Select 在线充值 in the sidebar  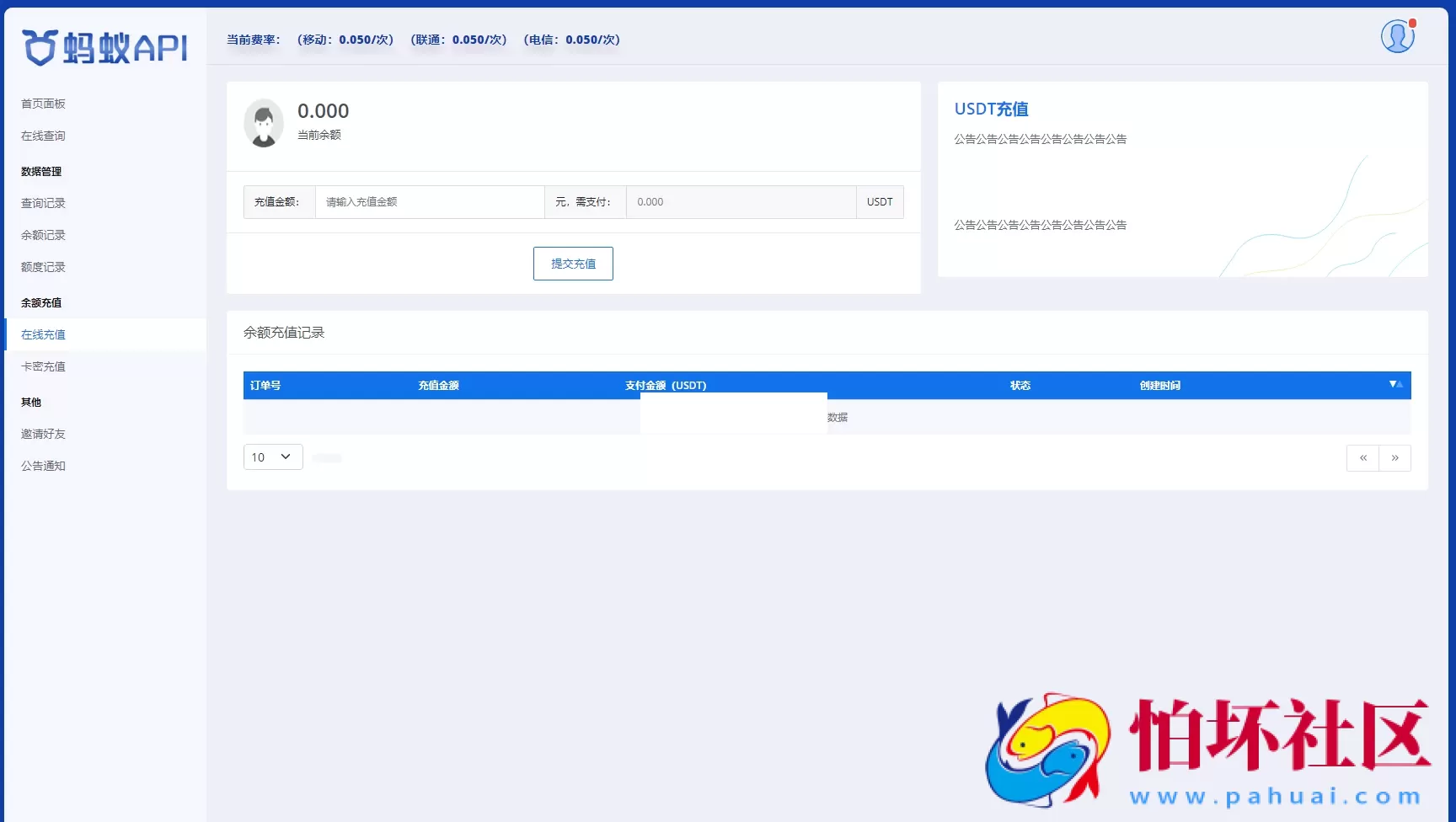pos(43,334)
